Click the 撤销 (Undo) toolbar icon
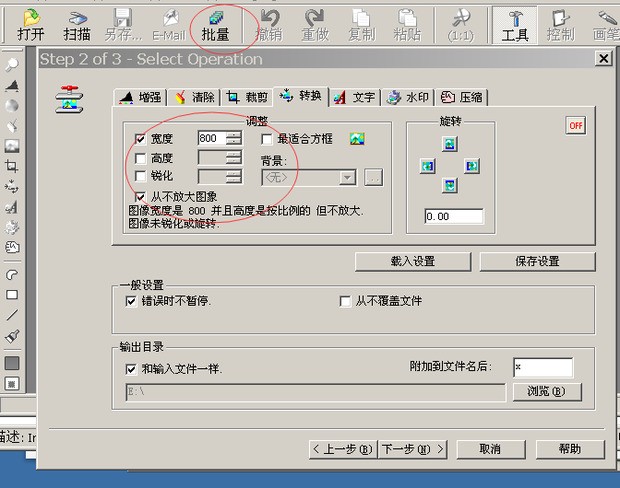The width and height of the screenshot is (620, 488). 269,25
